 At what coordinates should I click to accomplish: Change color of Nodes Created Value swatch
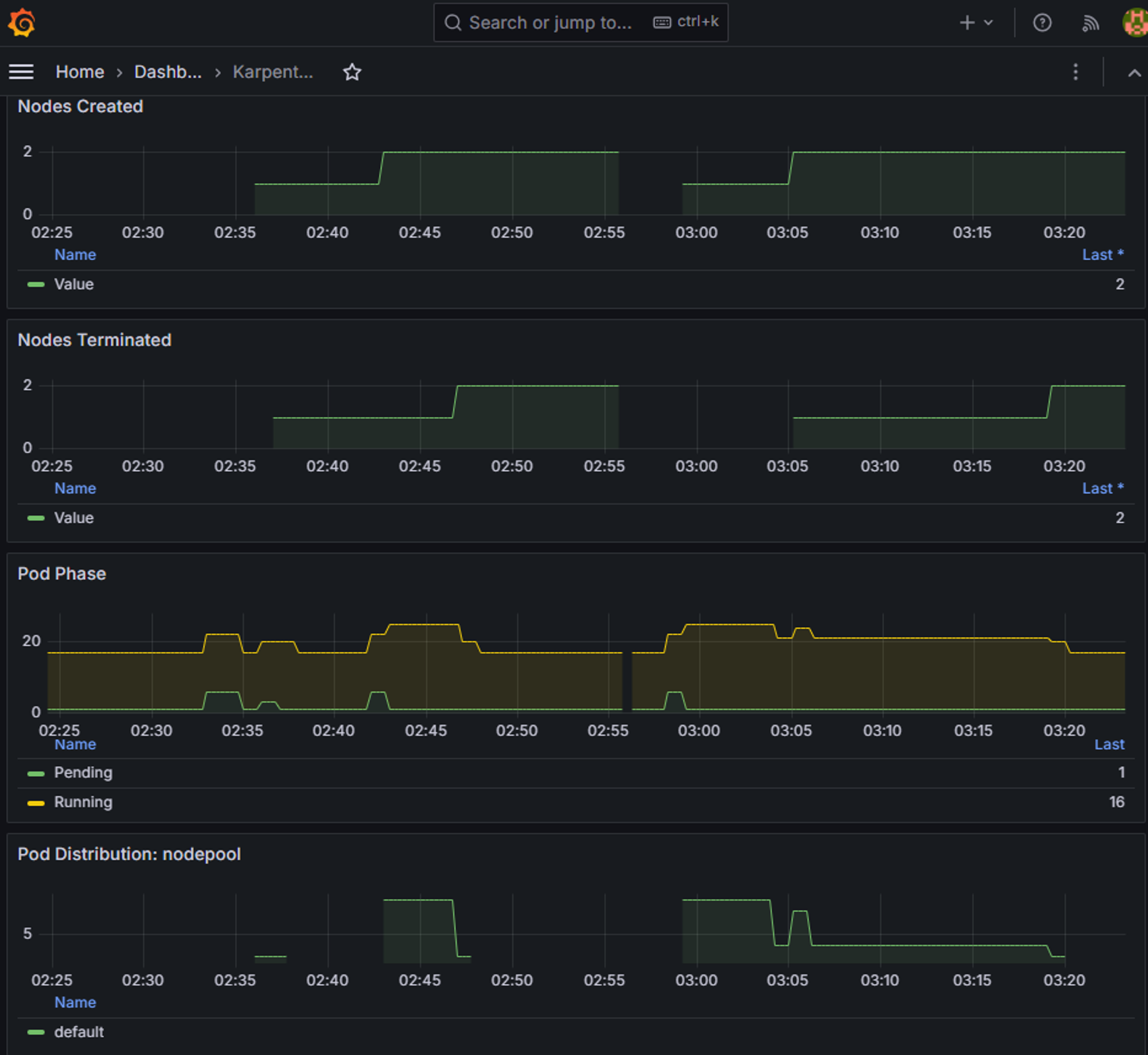(x=36, y=285)
